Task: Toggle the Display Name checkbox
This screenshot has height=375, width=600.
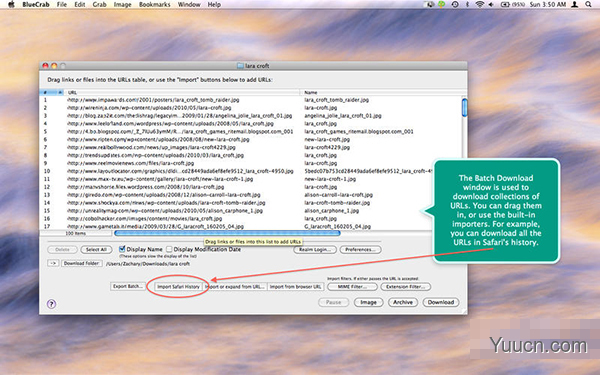Action: pyautogui.click(x=122, y=249)
